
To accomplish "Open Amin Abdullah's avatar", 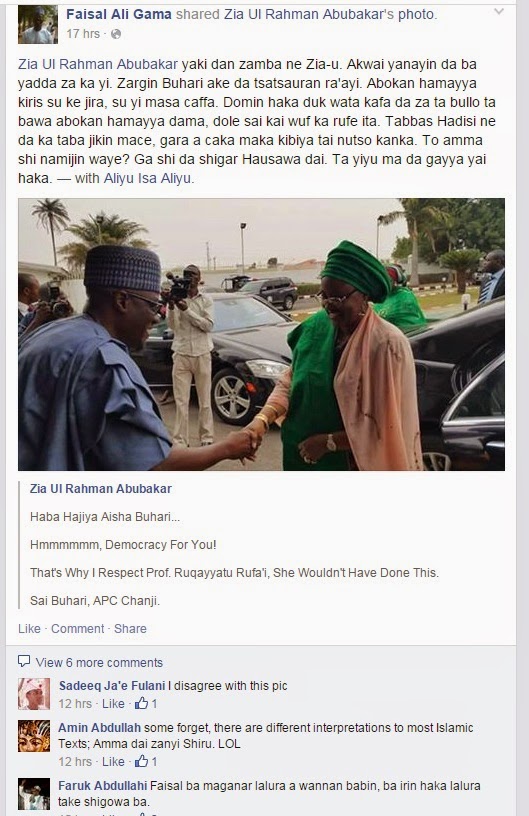I will coord(34,736).
